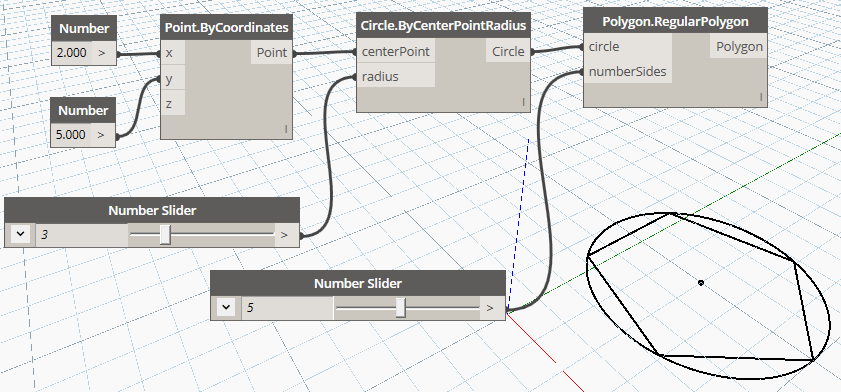
Task: Click the lacing indicator on Point.ByCoordinates node
Action: pos(286,129)
